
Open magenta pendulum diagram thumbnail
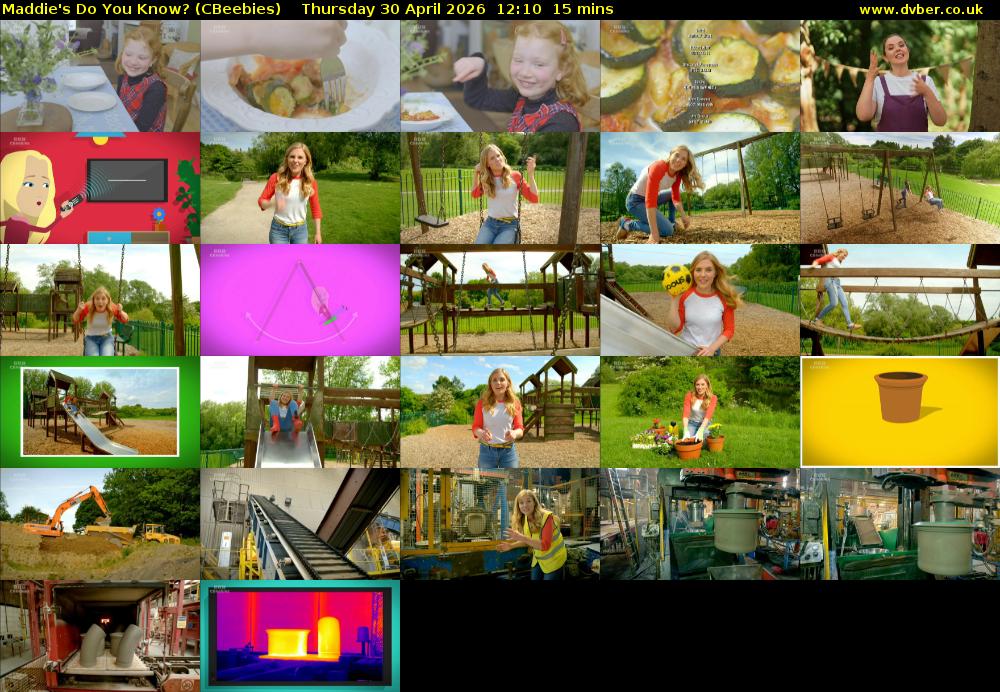coord(300,300)
